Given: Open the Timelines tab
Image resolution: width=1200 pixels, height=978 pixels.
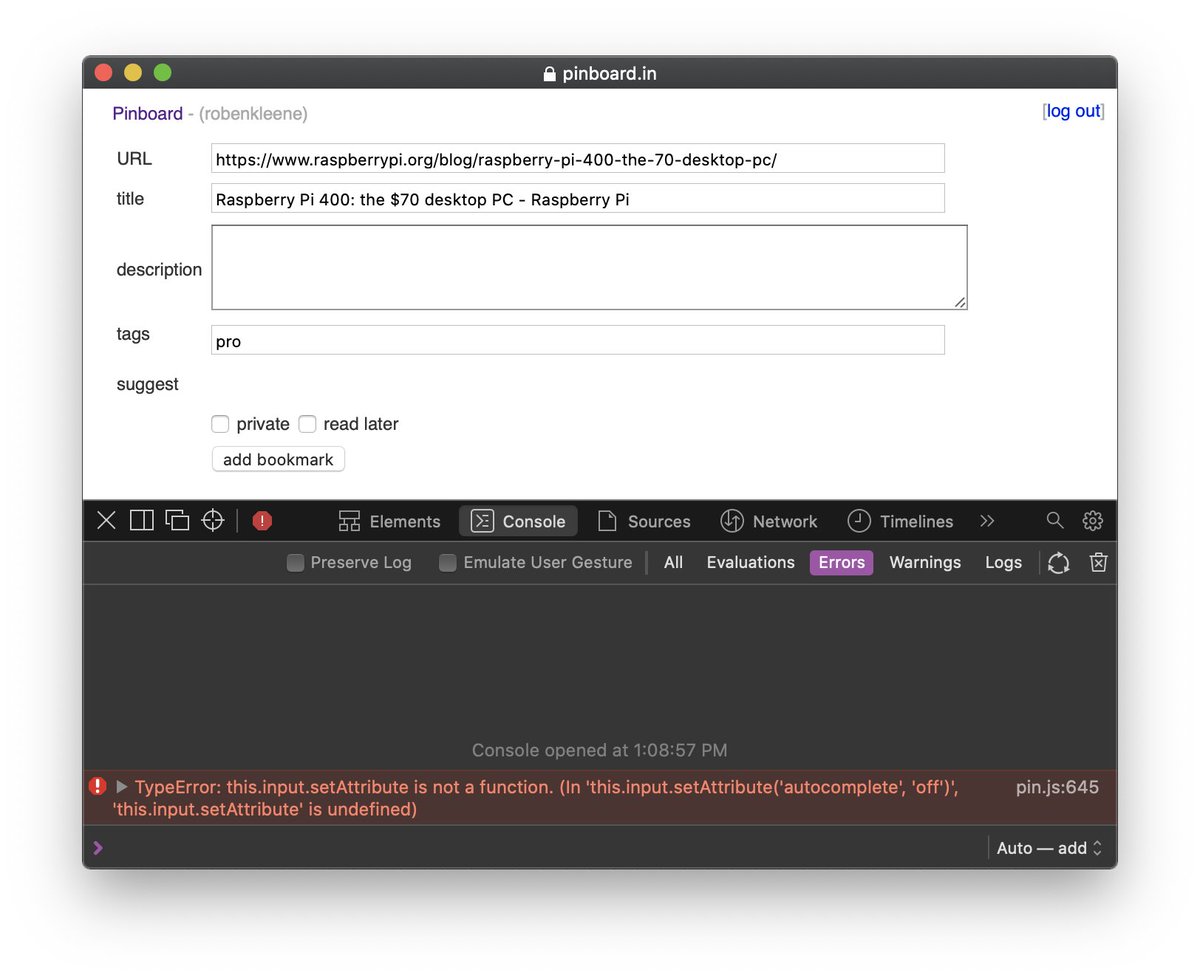Looking at the screenshot, I should point(900,521).
